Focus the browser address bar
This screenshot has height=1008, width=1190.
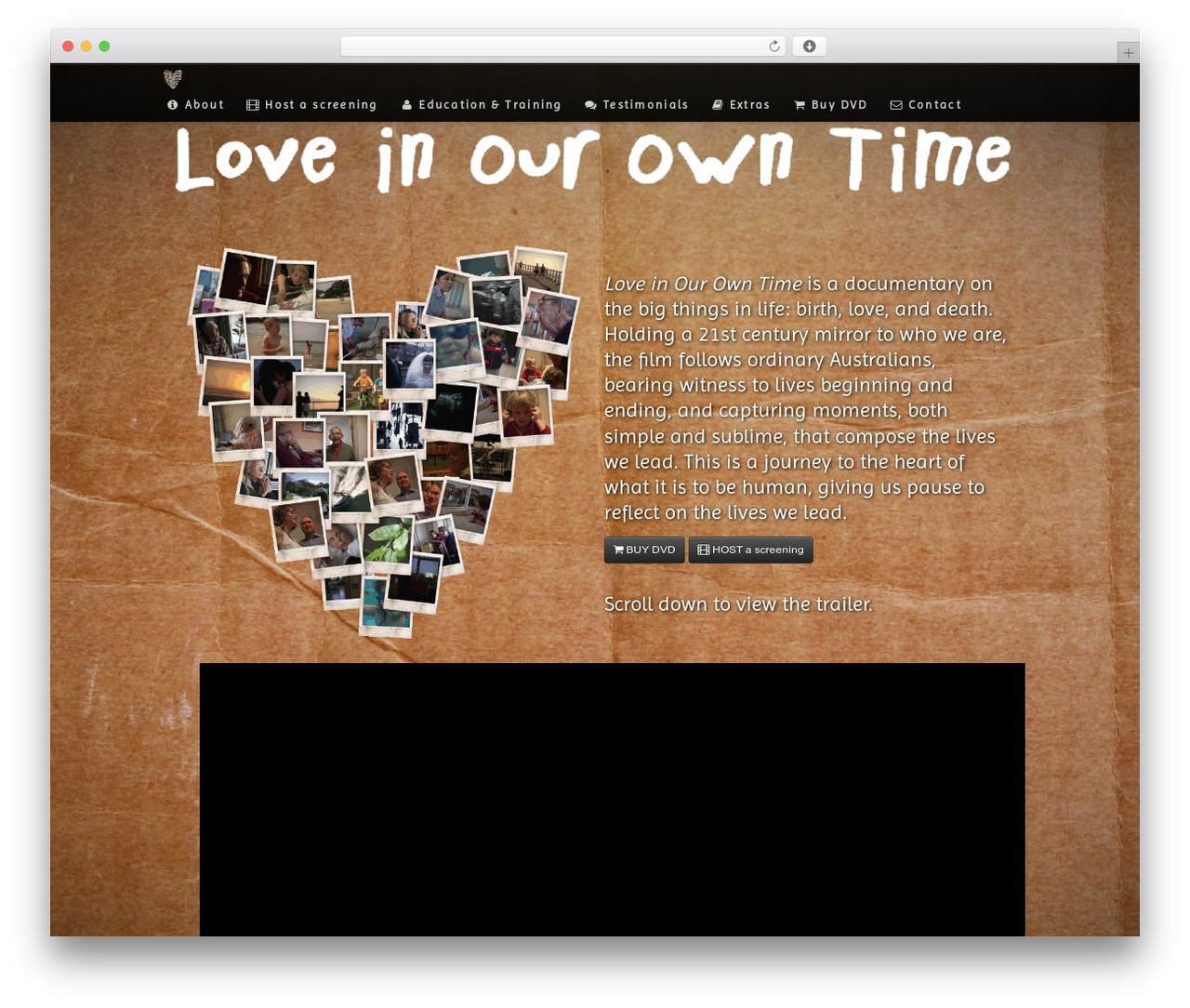point(563,46)
